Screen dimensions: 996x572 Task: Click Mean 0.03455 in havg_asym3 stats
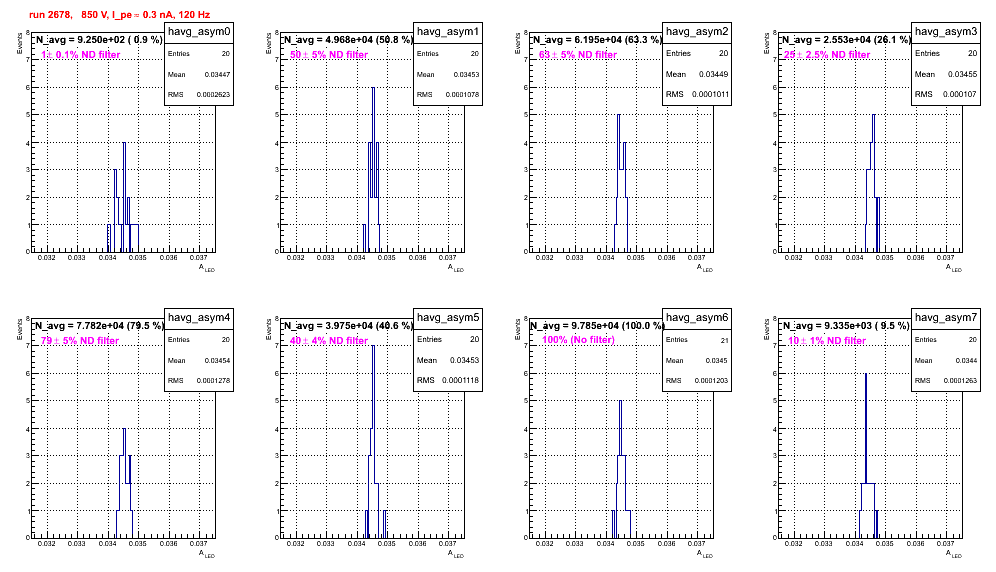[946, 74]
